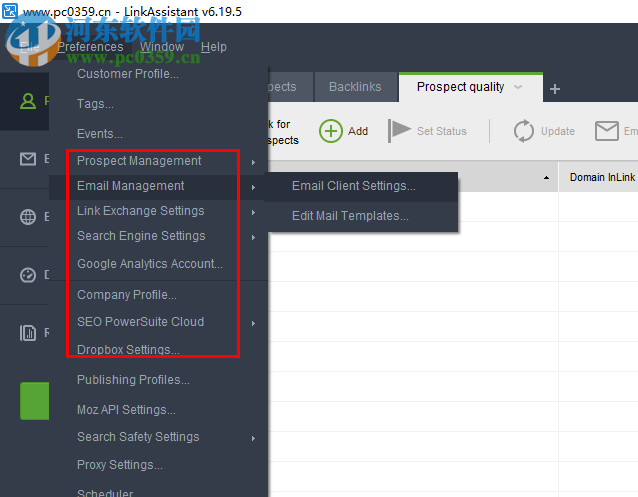The height and width of the screenshot is (497, 638).
Task: Click the Update button label
Action: click(x=558, y=131)
